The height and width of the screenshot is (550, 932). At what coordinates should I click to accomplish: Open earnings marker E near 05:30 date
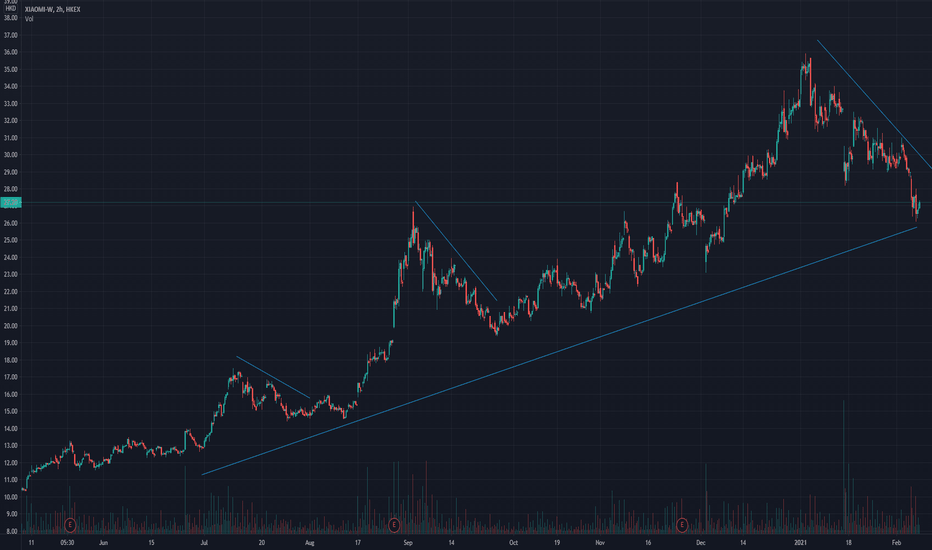(x=70, y=525)
